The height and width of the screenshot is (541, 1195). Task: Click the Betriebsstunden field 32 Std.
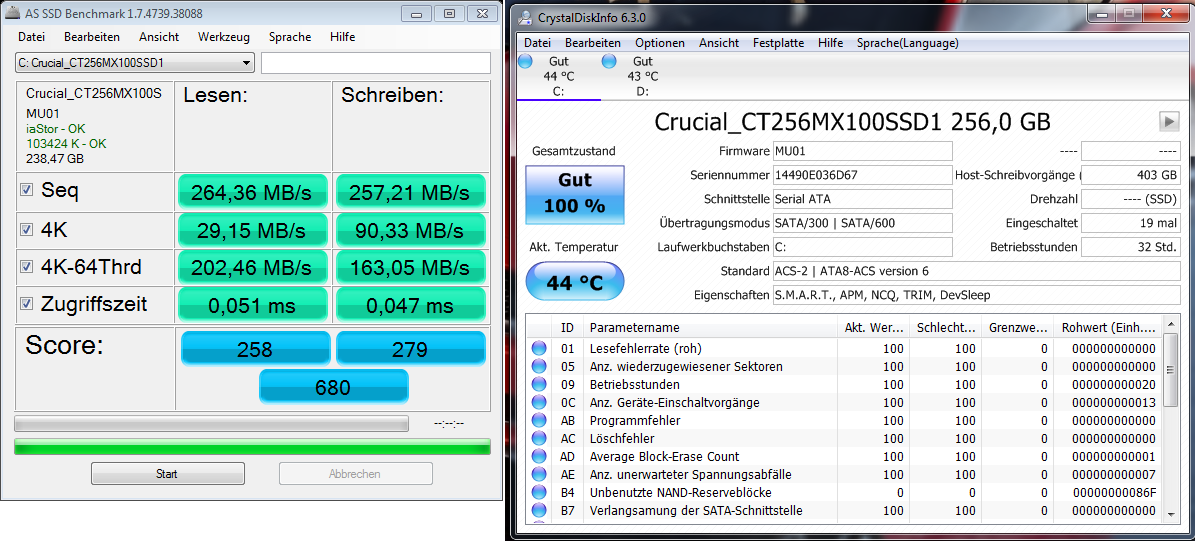coord(1132,247)
